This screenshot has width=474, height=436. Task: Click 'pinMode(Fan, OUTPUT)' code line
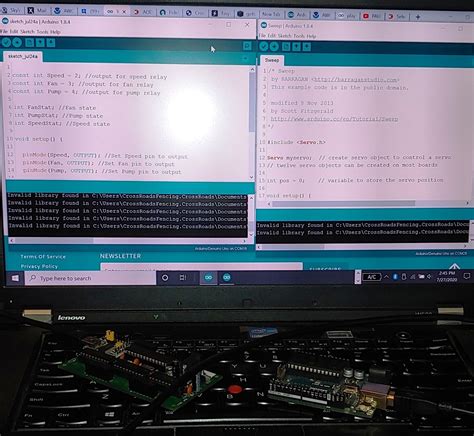pos(98,164)
